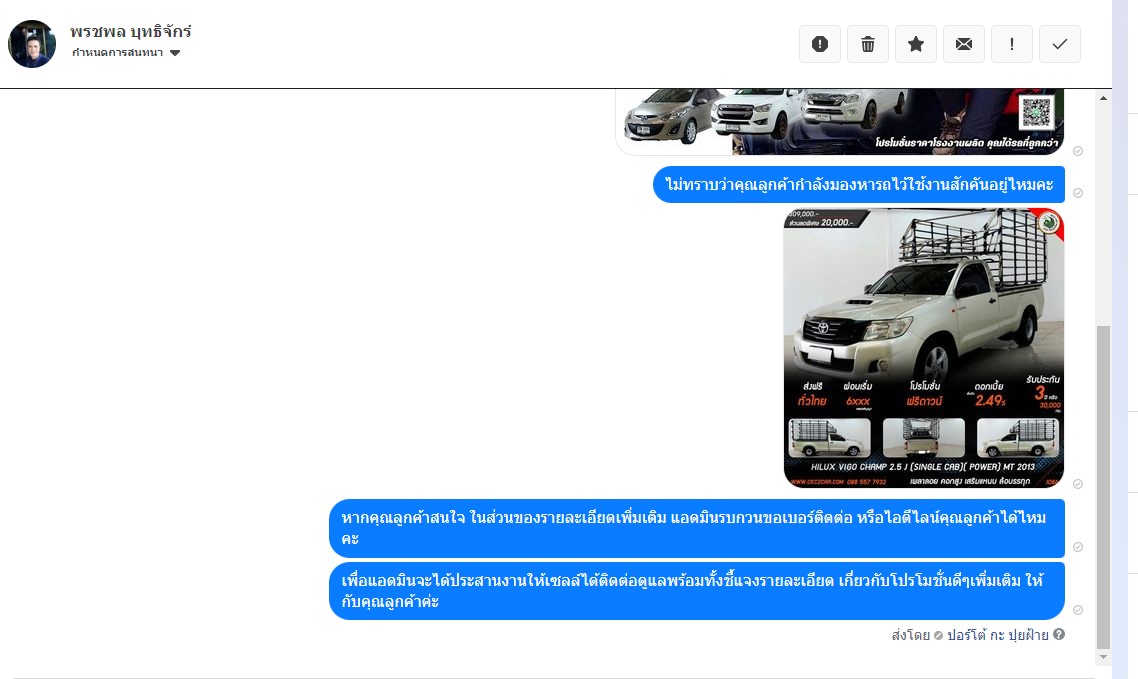Mark conversation as done with the checkmark icon
This screenshot has height=679, width=1138.
click(1060, 44)
